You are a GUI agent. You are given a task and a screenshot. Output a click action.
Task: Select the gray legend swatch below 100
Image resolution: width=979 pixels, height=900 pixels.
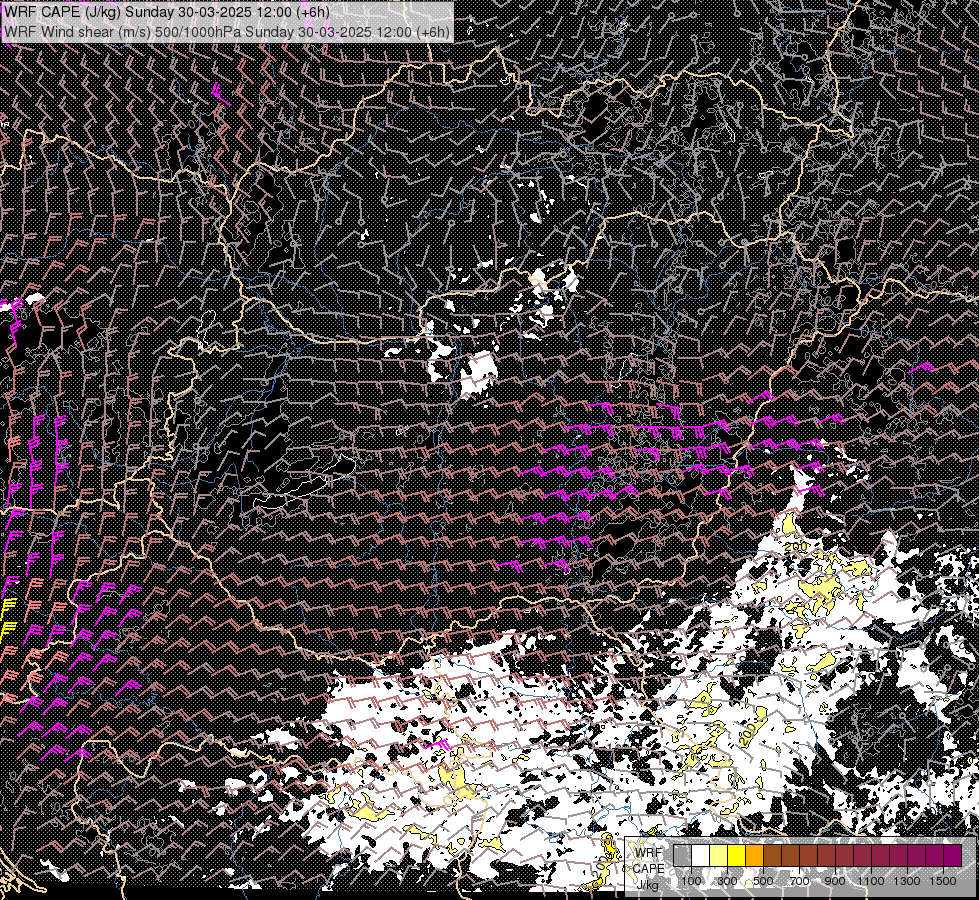[x=682, y=855]
